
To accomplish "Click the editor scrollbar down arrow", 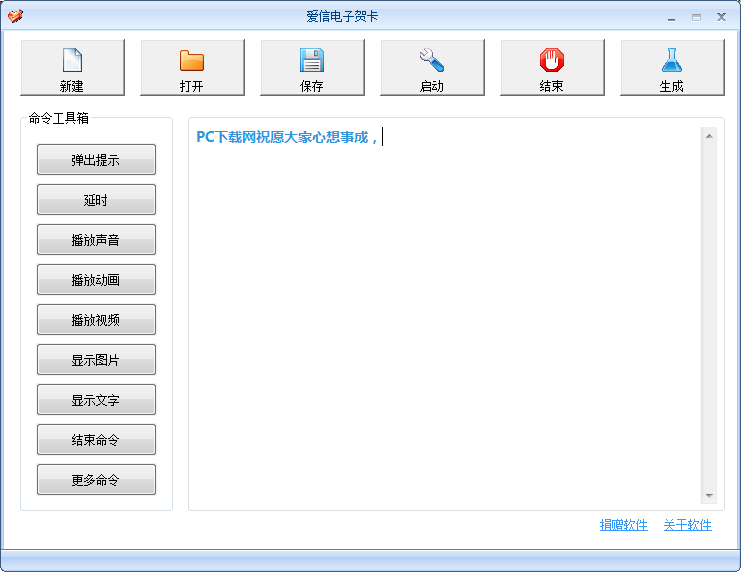I will click(x=709, y=495).
